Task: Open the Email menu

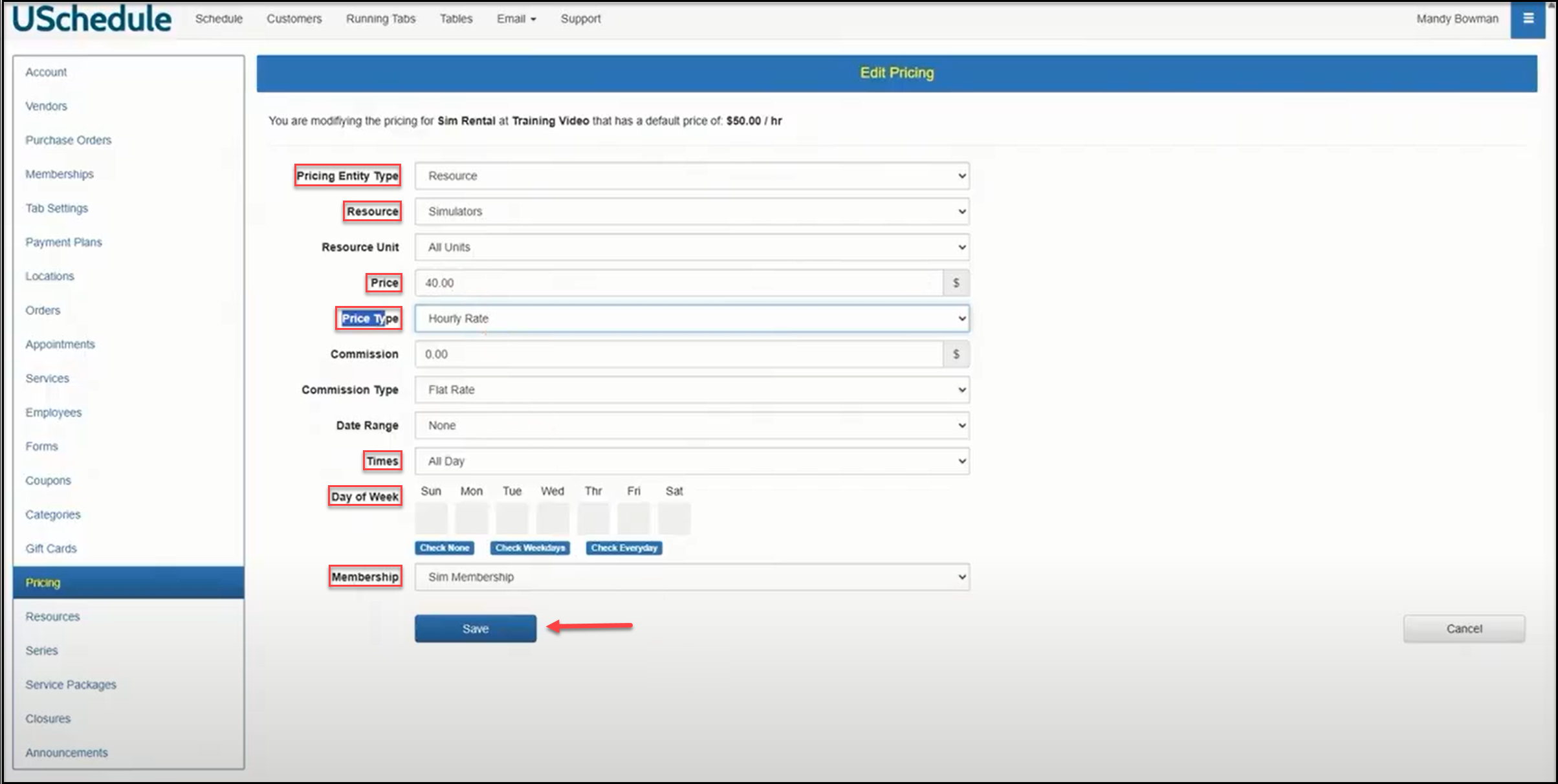Action: [516, 19]
